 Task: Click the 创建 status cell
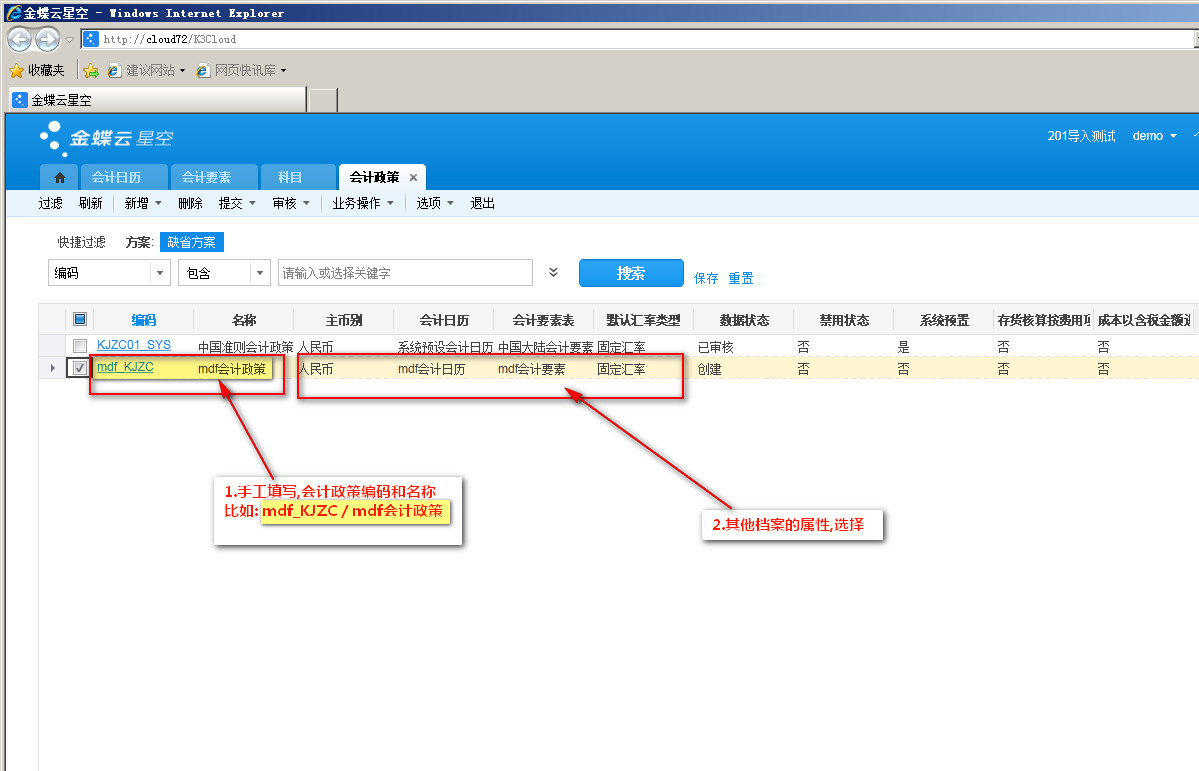click(x=710, y=369)
